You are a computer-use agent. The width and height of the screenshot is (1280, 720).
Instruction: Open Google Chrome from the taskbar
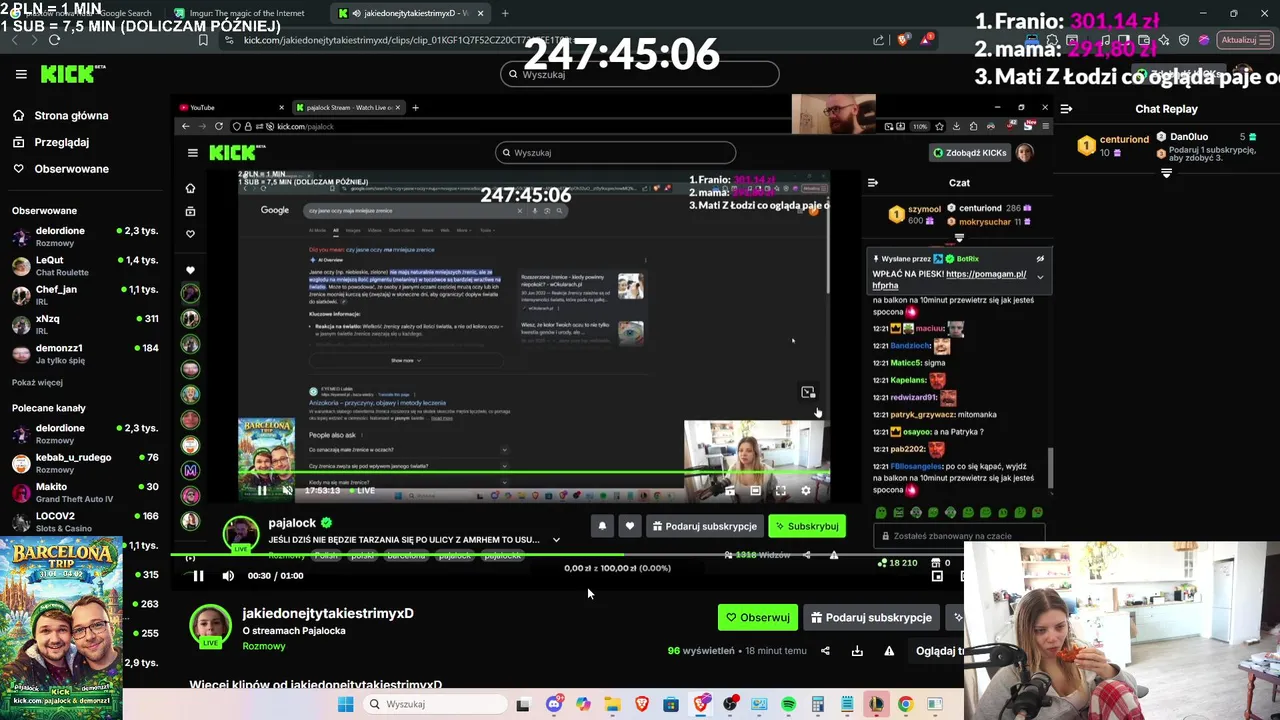pos(905,704)
